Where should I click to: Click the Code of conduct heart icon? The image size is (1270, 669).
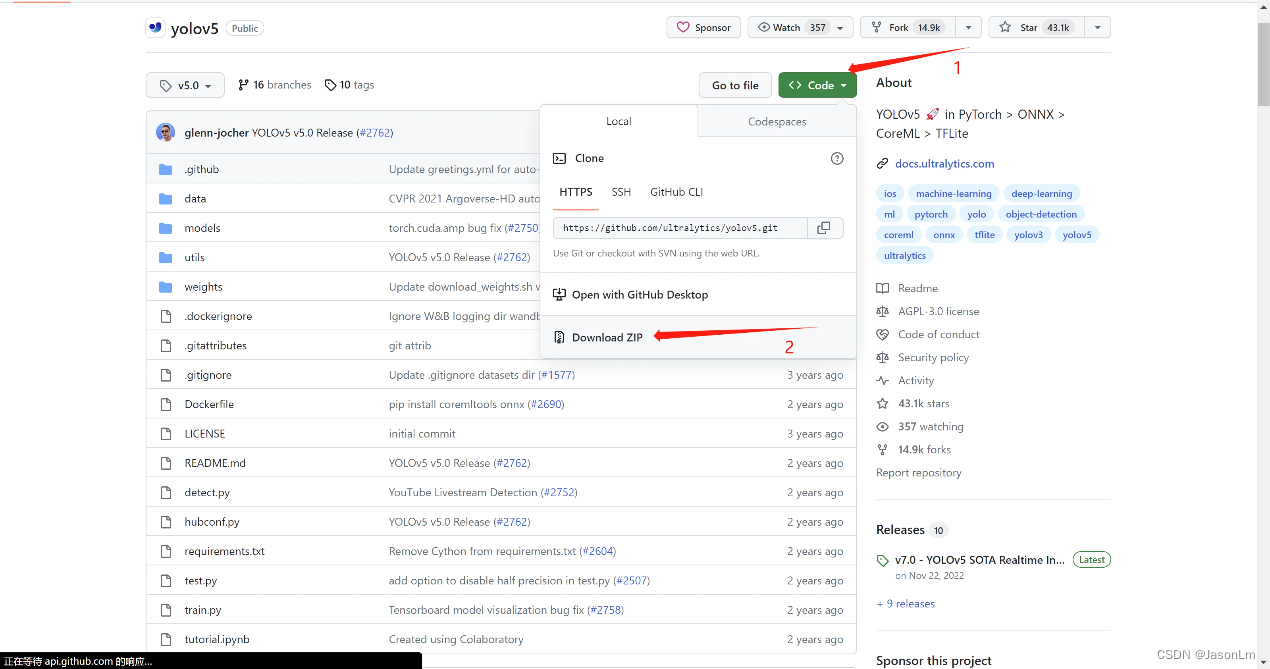coord(882,334)
